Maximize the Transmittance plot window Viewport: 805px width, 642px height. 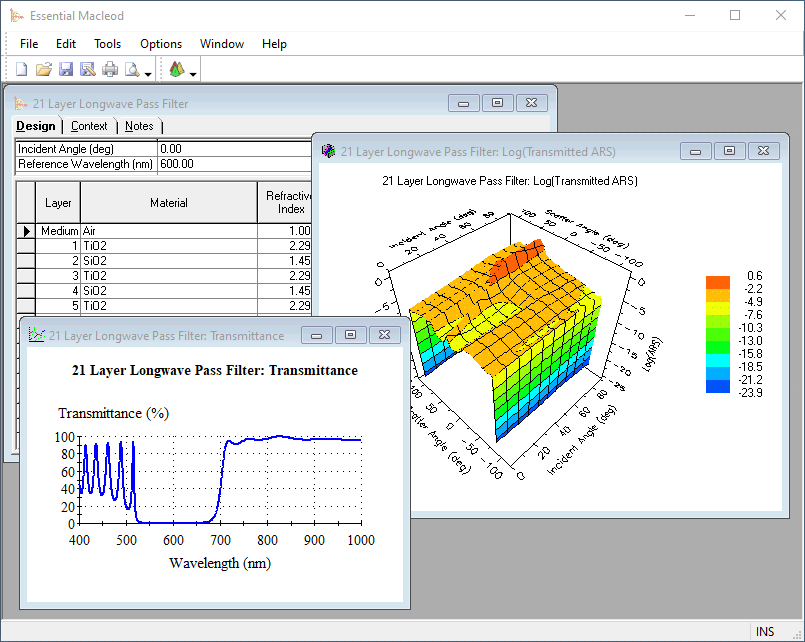pos(350,335)
